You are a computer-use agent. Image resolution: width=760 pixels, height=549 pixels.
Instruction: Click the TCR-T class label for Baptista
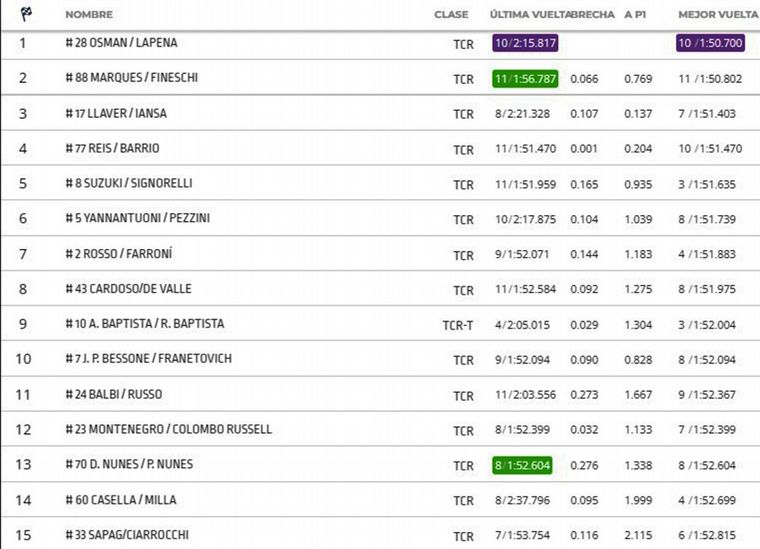pyautogui.click(x=458, y=325)
